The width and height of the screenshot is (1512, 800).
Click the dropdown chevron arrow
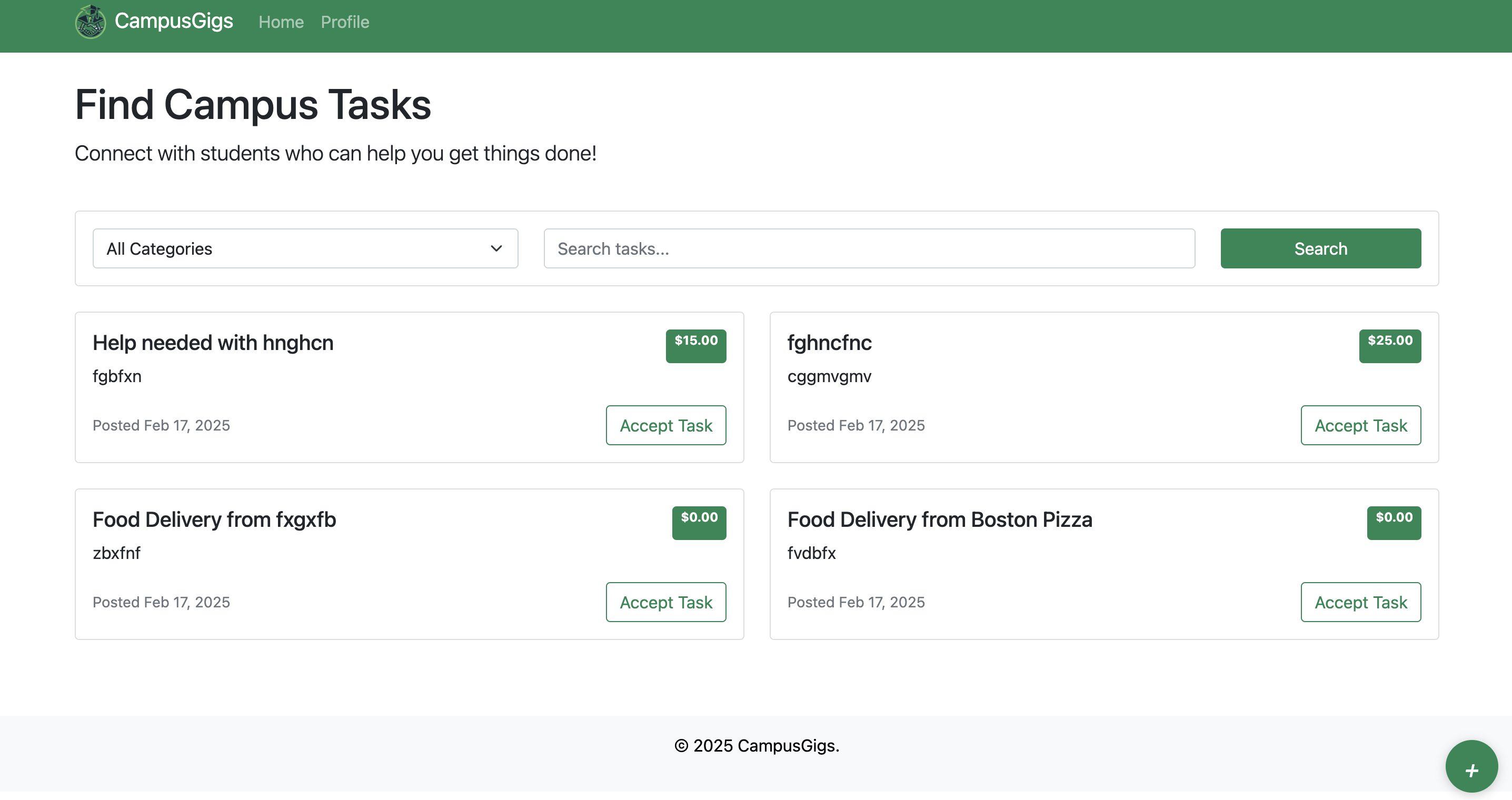coord(496,248)
